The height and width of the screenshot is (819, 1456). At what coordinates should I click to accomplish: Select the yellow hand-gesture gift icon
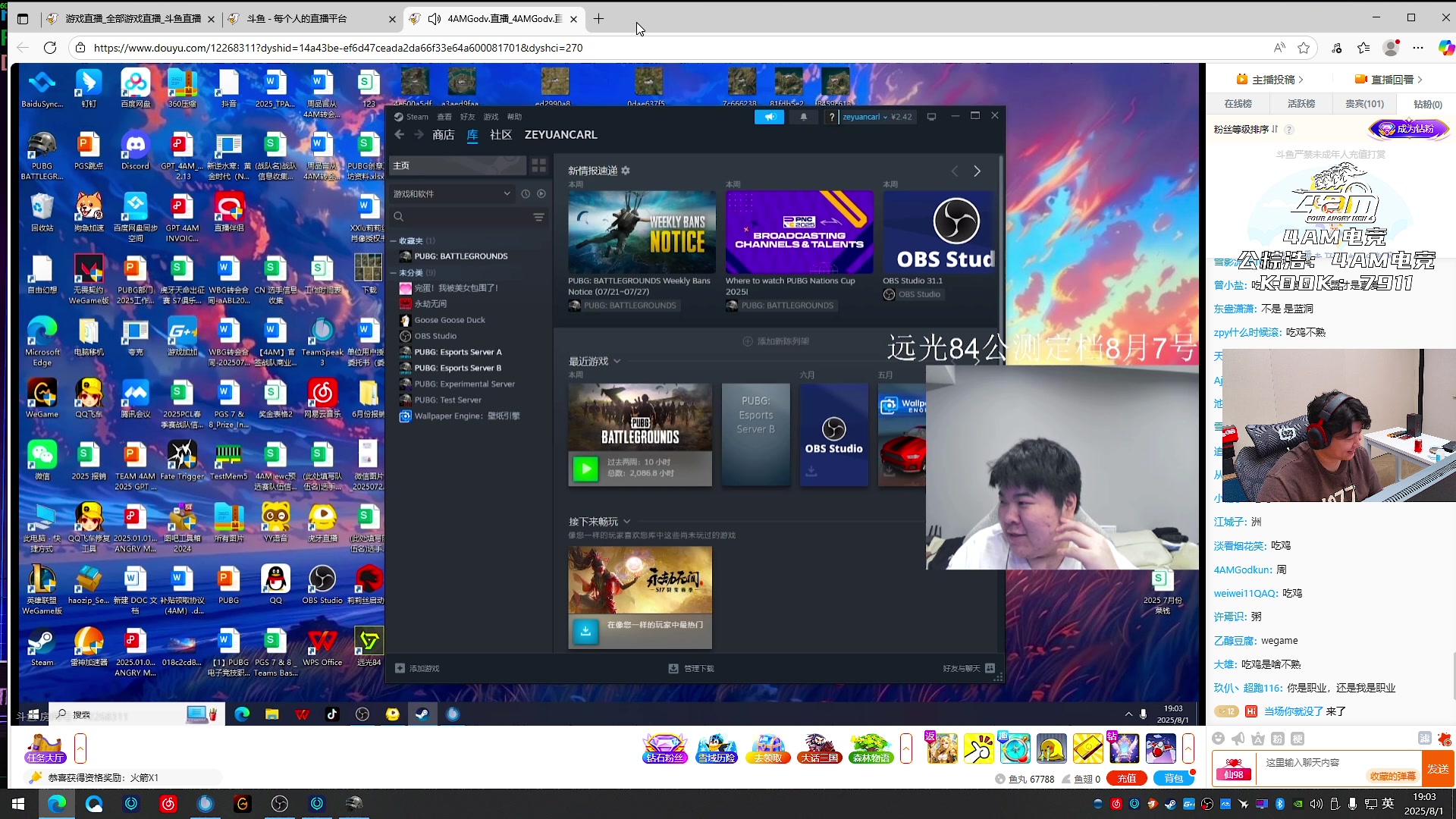tap(978, 748)
